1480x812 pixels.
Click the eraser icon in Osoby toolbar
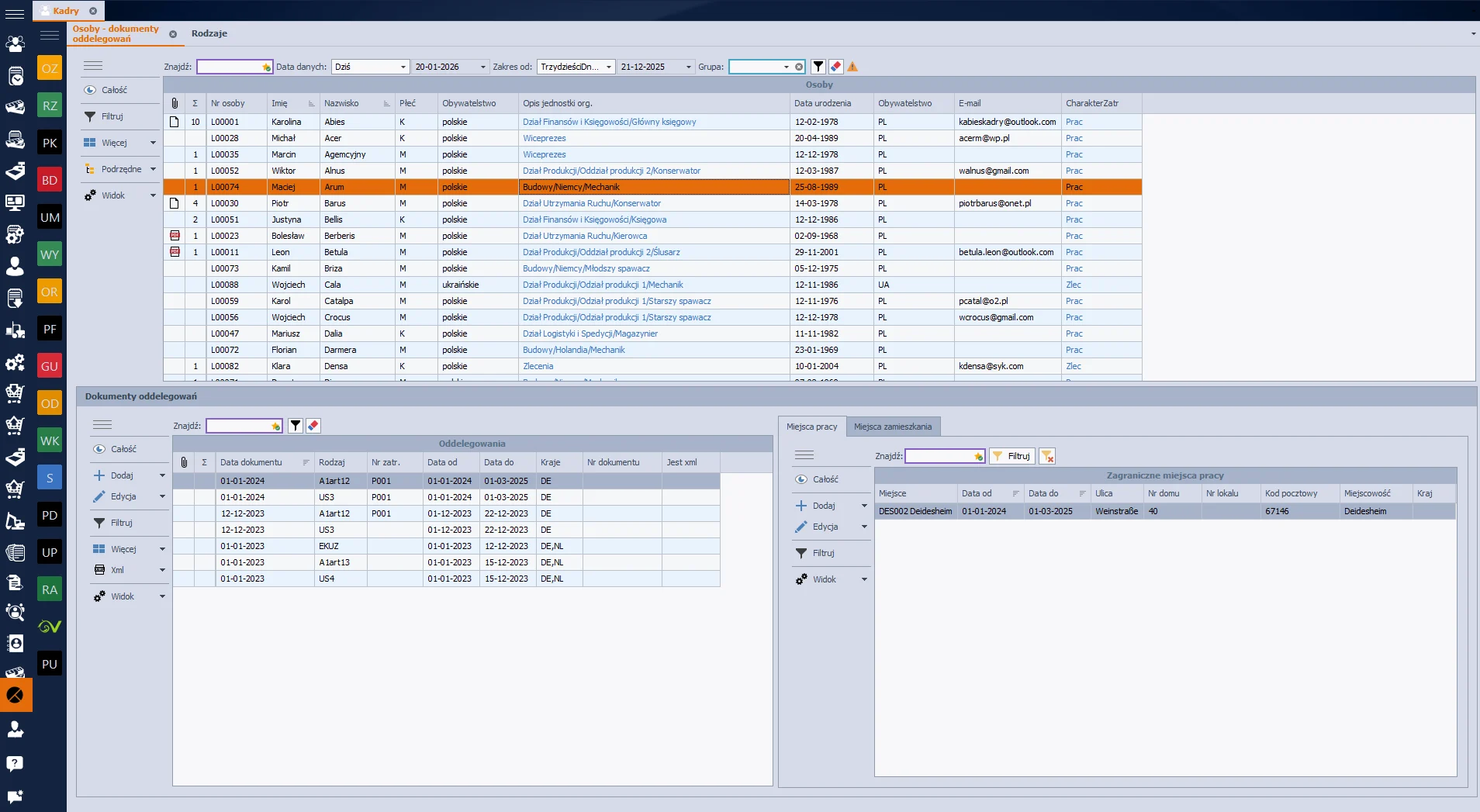pyautogui.click(x=835, y=67)
